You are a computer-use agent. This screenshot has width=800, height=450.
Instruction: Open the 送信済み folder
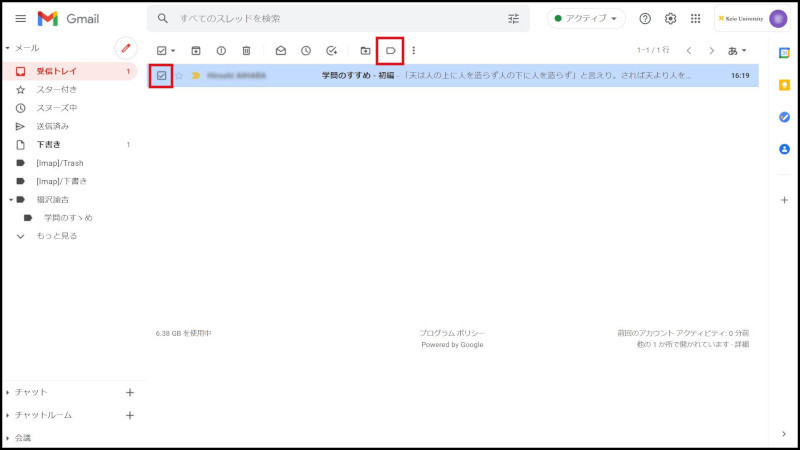(x=53, y=126)
